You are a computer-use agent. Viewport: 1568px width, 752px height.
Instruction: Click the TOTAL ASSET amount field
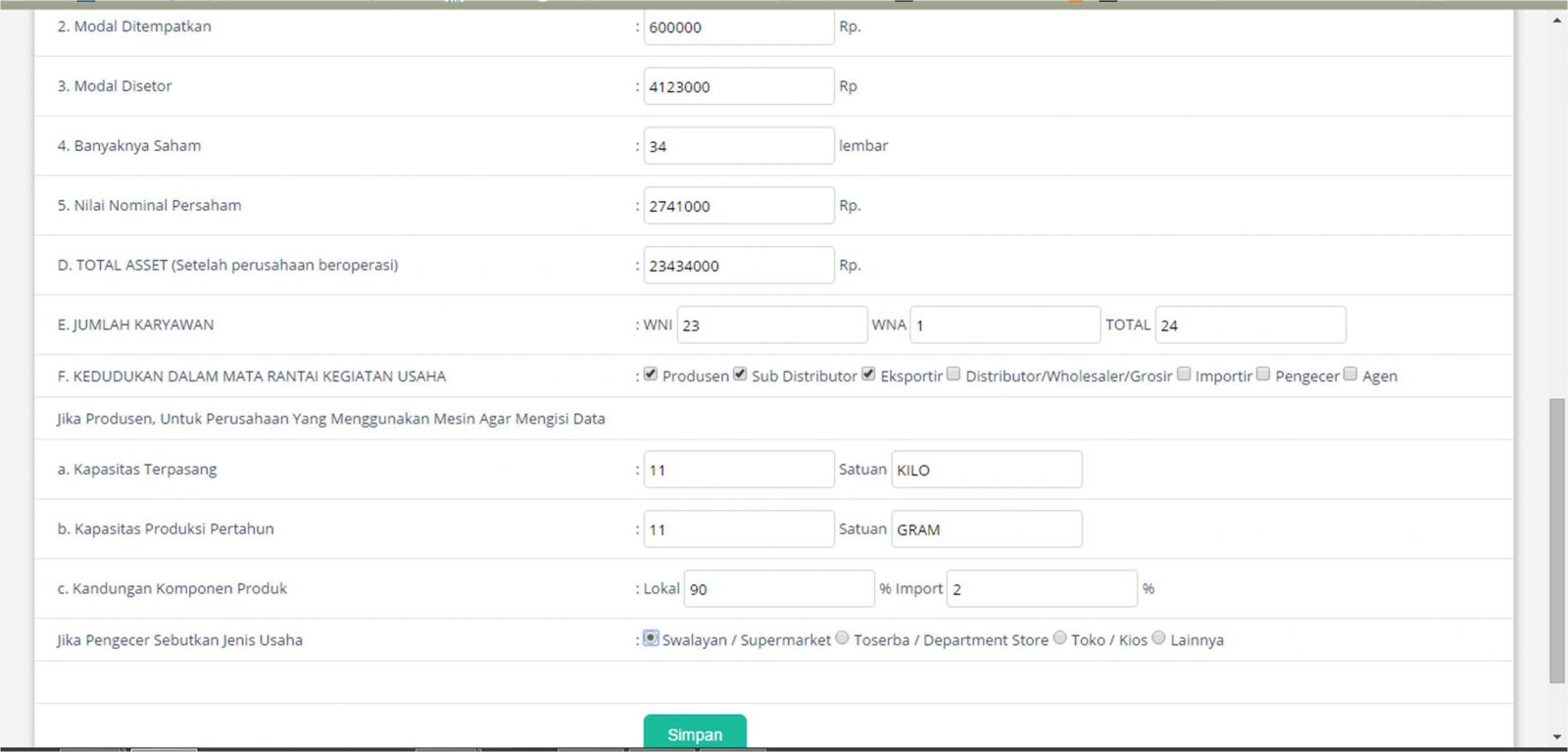click(738, 266)
